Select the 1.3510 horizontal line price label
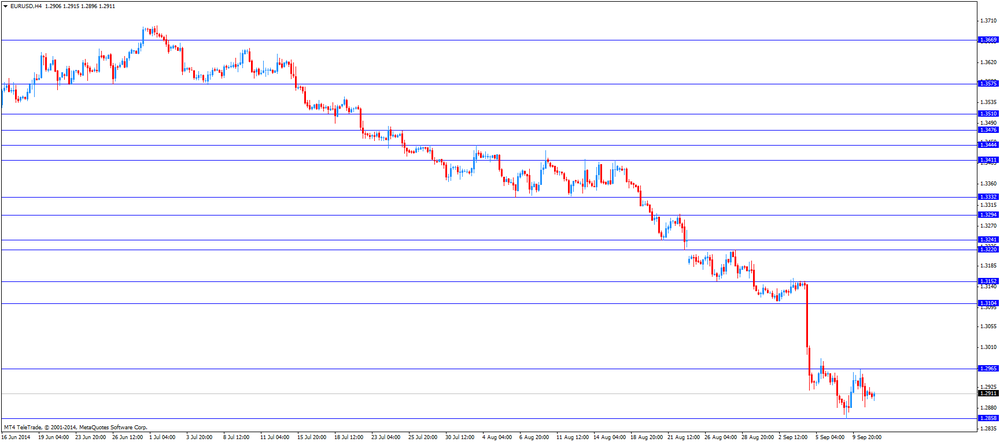The image size is (1000, 442). click(987, 114)
